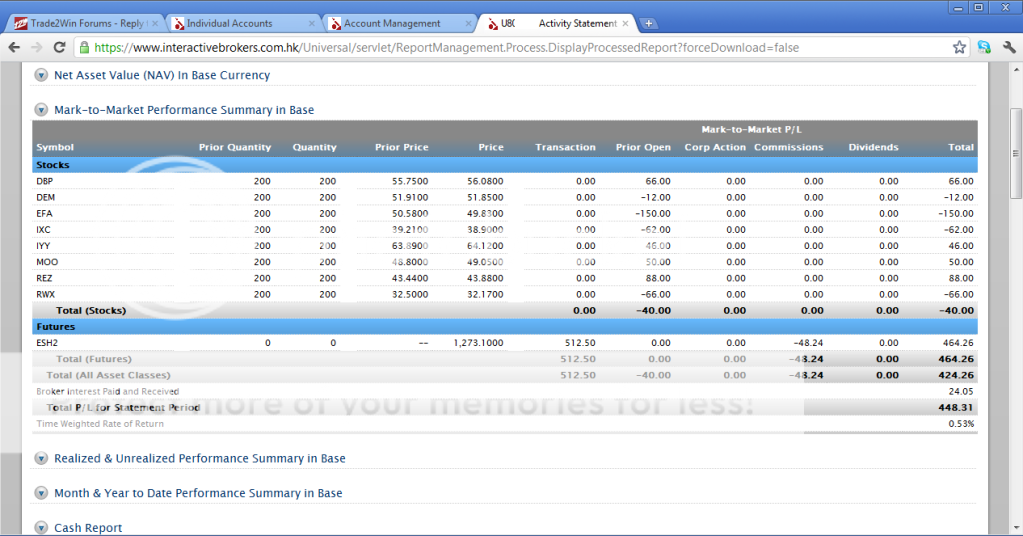
Task: Switch to Trade2Win Forums tab
Action: [82, 23]
